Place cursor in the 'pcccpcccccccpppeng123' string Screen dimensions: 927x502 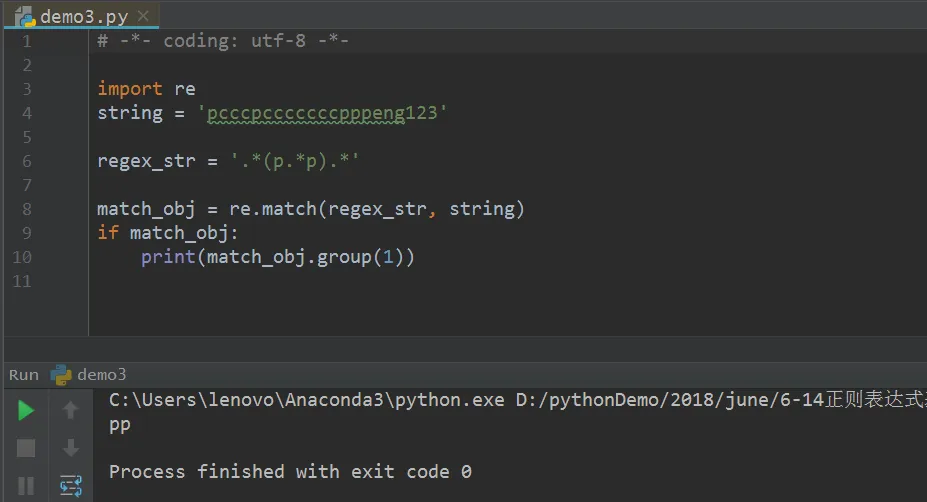323,113
